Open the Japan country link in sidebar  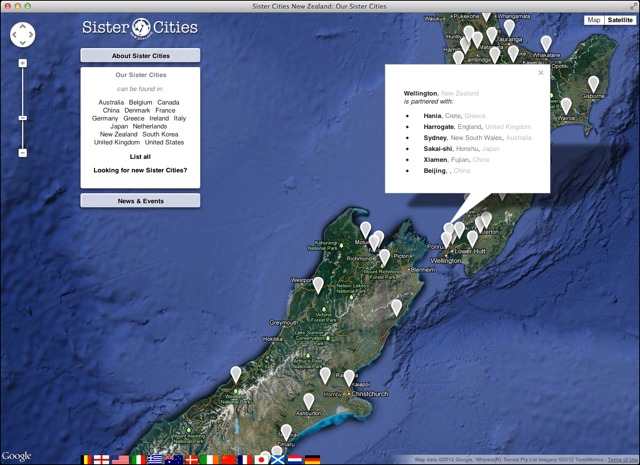click(x=119, y=126)
